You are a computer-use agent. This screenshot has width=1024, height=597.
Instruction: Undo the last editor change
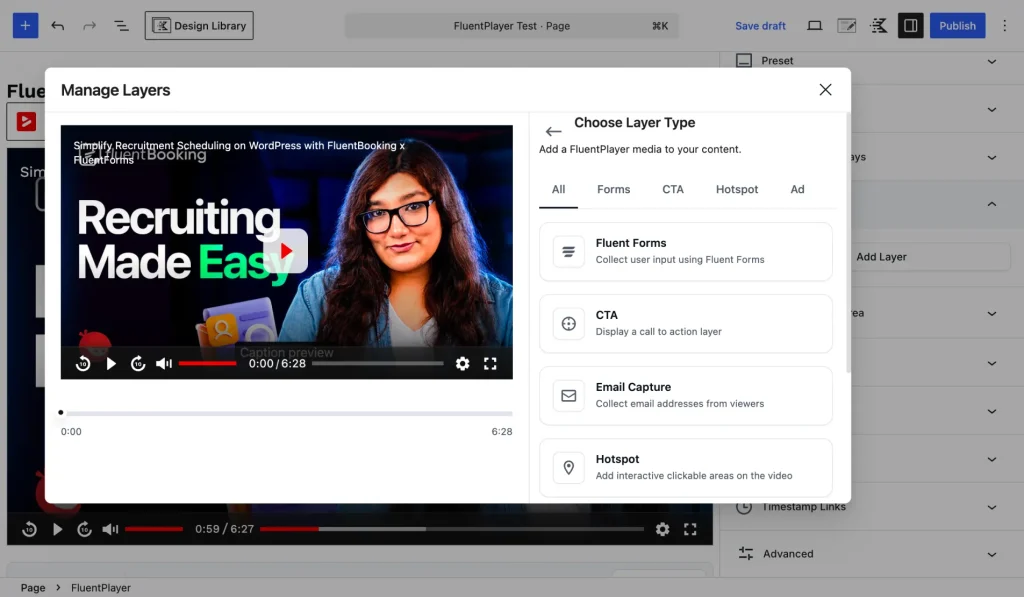[57, 25]
